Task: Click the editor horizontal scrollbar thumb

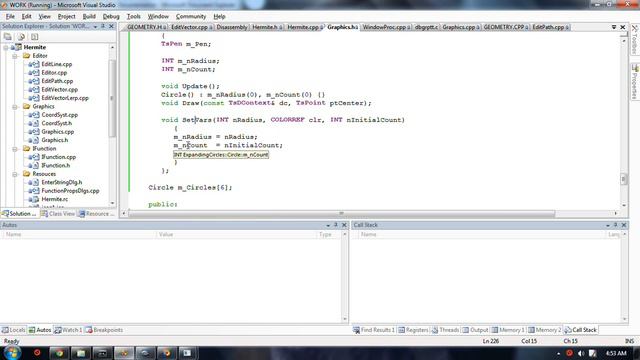Action: click(x=342, y=213)
